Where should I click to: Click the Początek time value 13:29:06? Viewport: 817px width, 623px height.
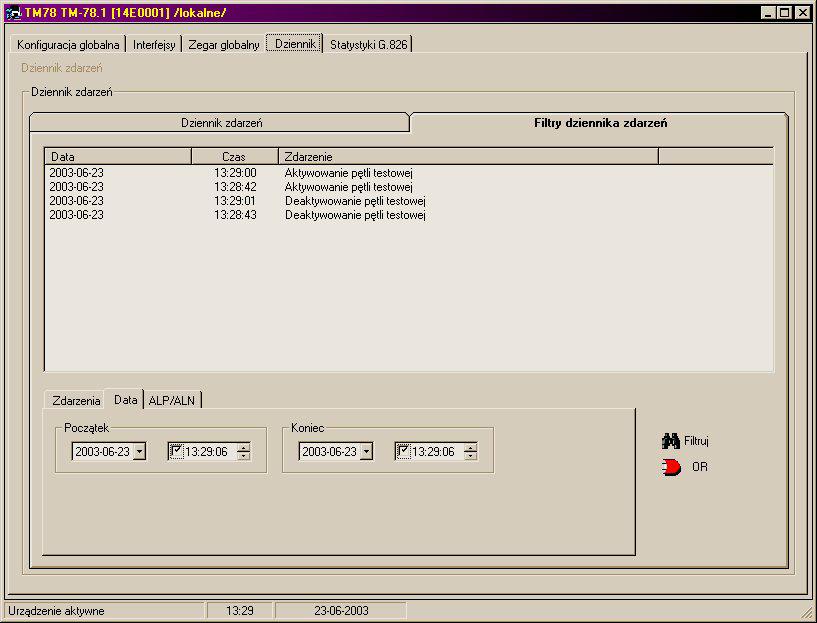[207, 452]
